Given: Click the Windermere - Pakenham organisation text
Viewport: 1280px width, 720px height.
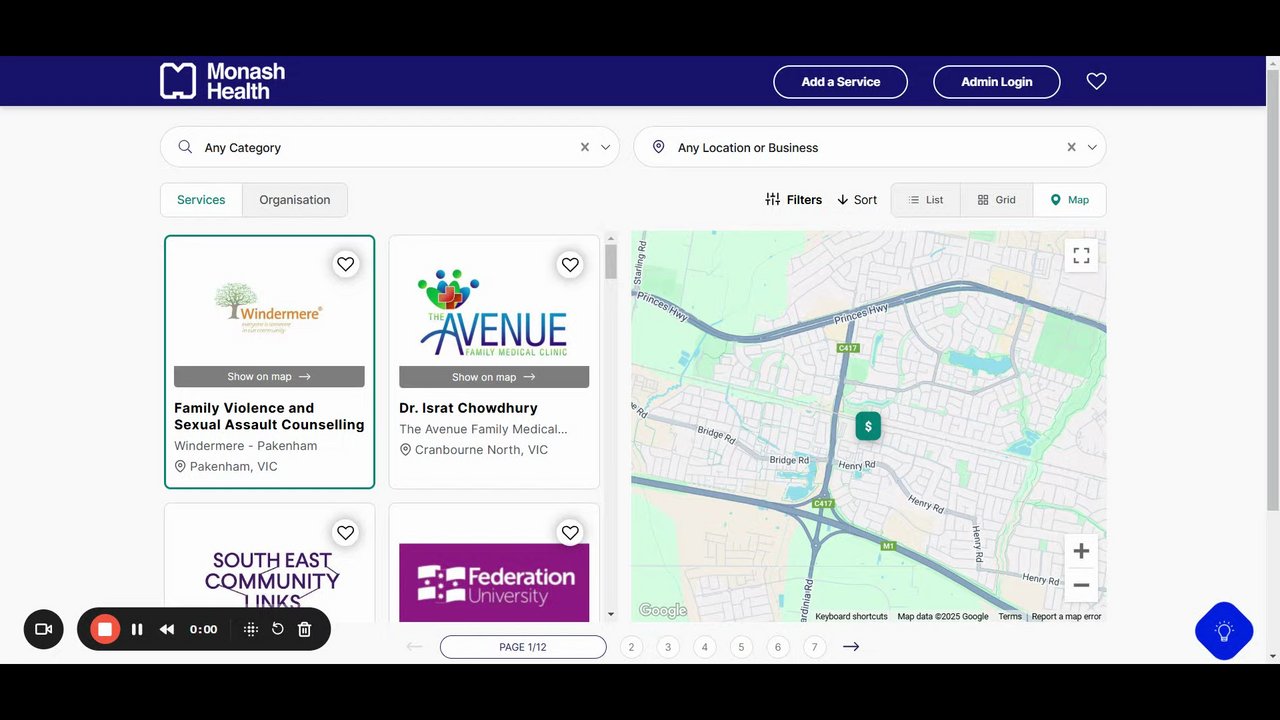Looking at the screenshot, I should [246, 446].
